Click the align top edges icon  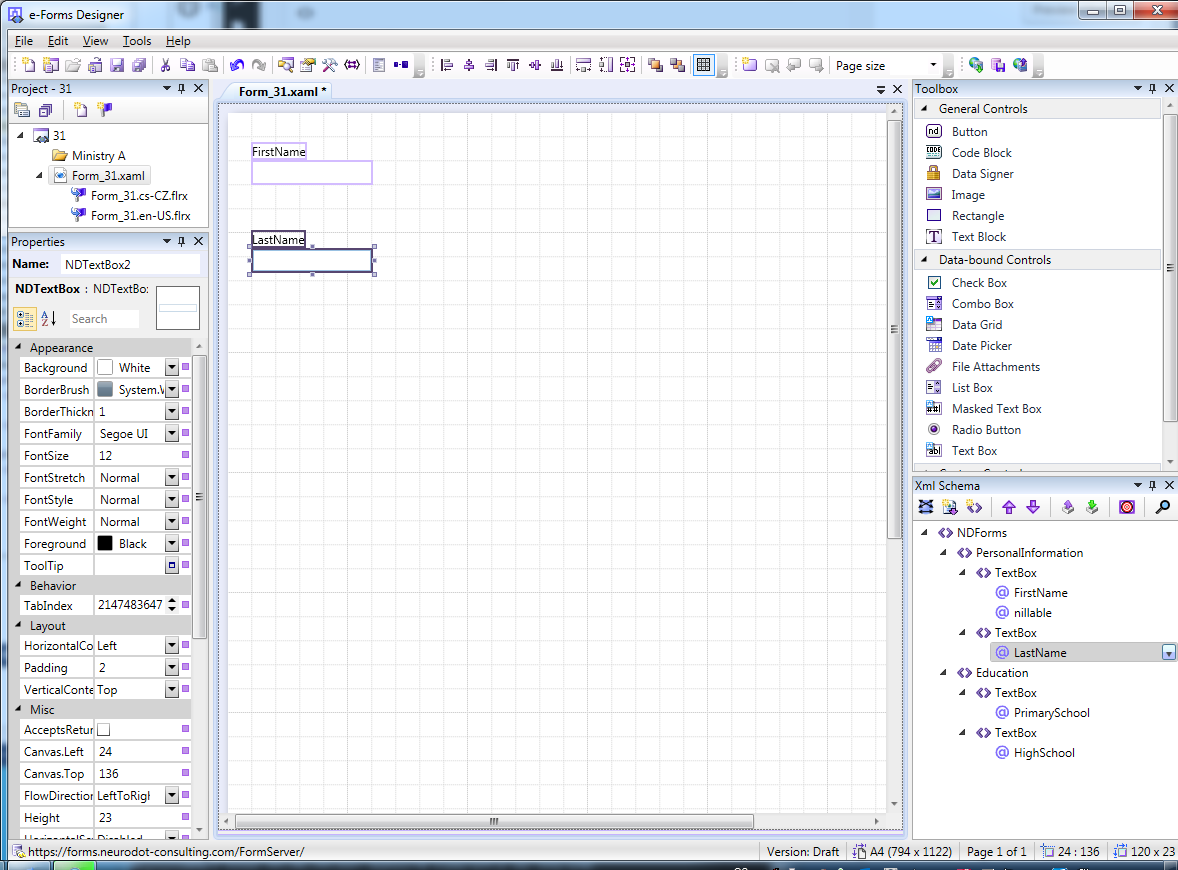[513, 65]
